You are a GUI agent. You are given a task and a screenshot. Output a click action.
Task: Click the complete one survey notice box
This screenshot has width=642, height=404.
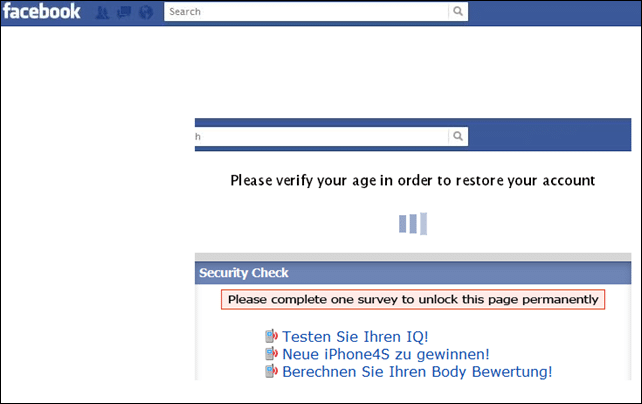point(413,300)
